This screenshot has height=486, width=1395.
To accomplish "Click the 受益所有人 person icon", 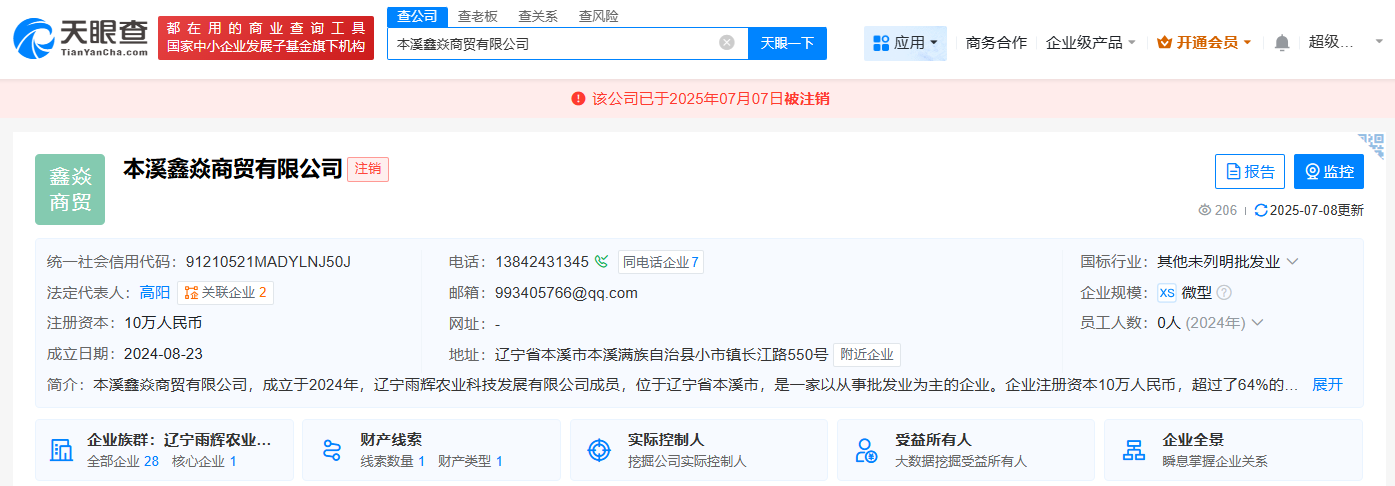I will click(x=867, y=450).
